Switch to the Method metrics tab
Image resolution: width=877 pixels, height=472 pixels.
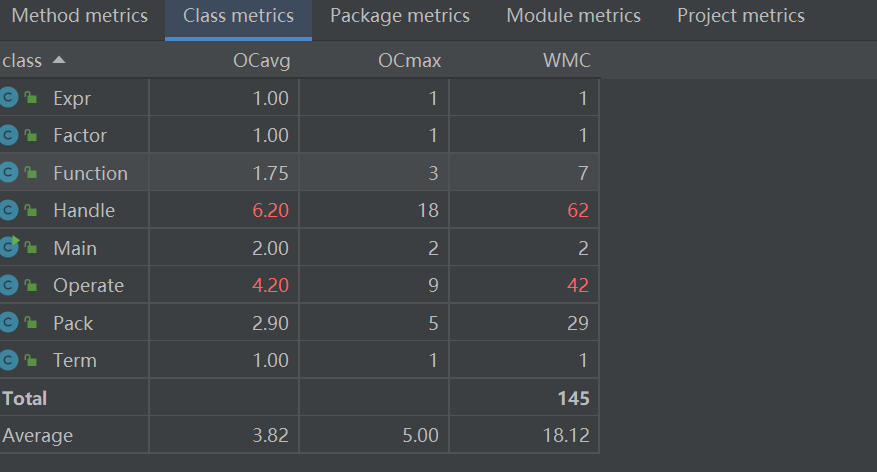pyautogui.click(x=80, y=16)
